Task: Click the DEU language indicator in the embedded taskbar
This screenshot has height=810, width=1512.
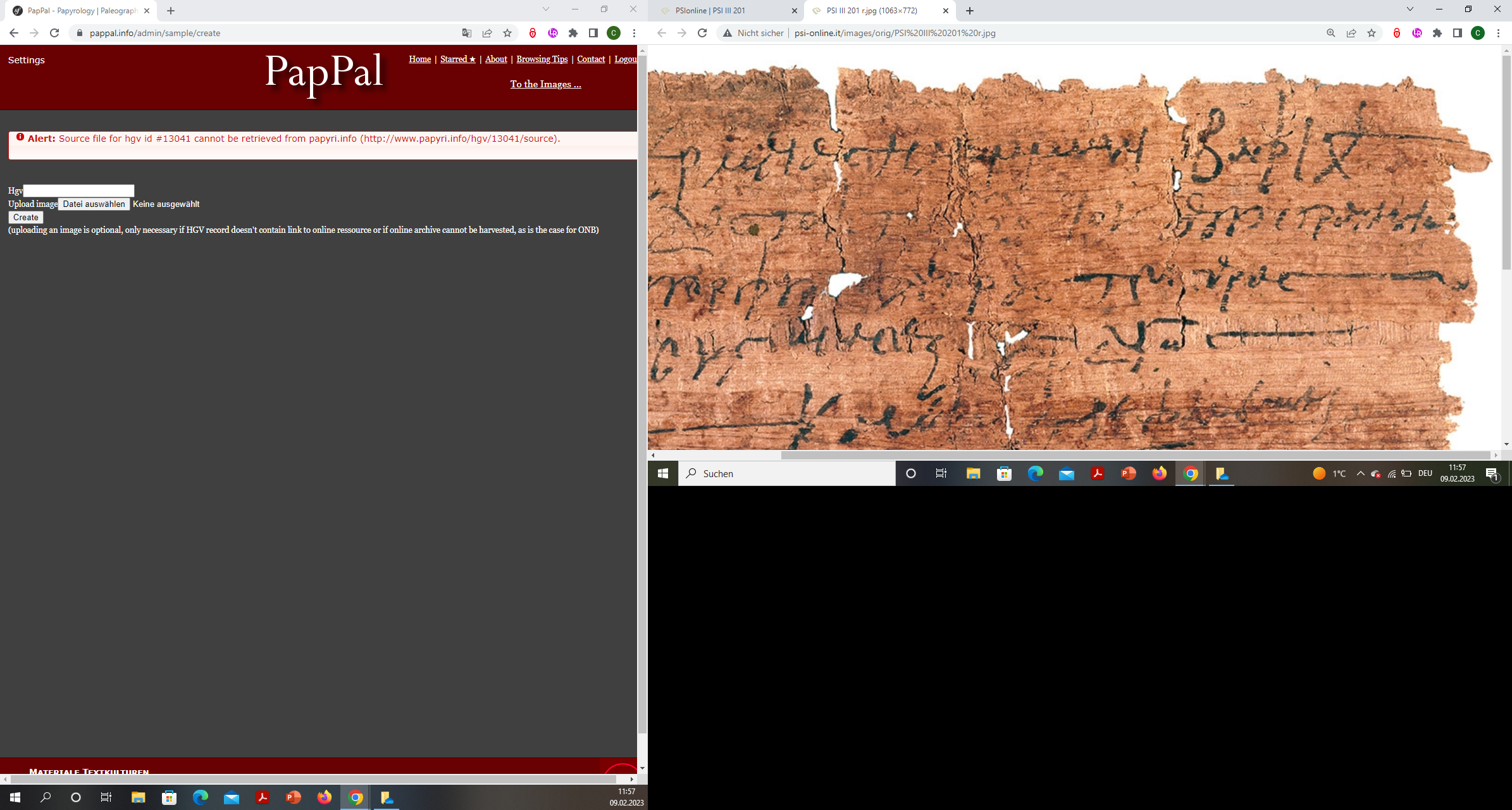Action: 1425,473
